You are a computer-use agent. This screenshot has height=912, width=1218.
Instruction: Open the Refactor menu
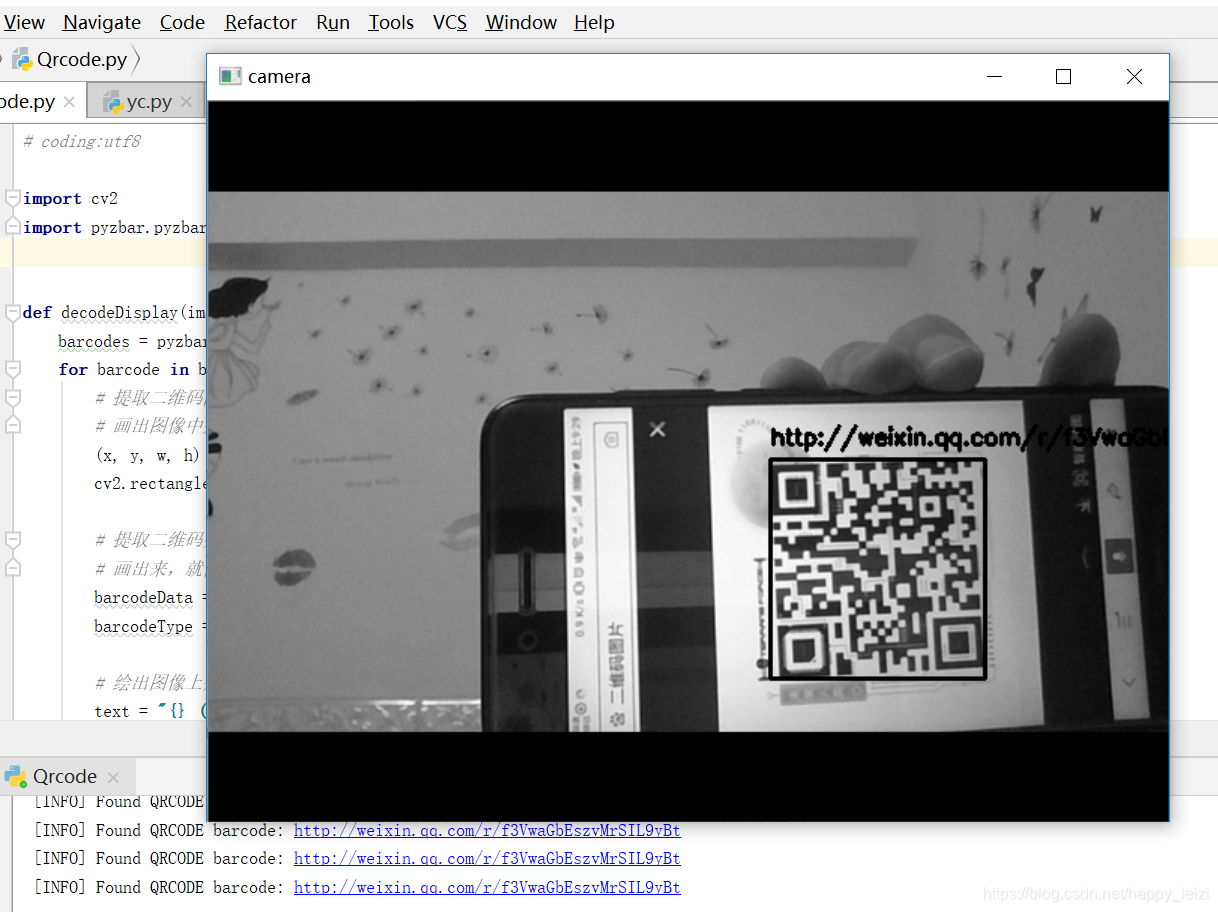(260, 22)
